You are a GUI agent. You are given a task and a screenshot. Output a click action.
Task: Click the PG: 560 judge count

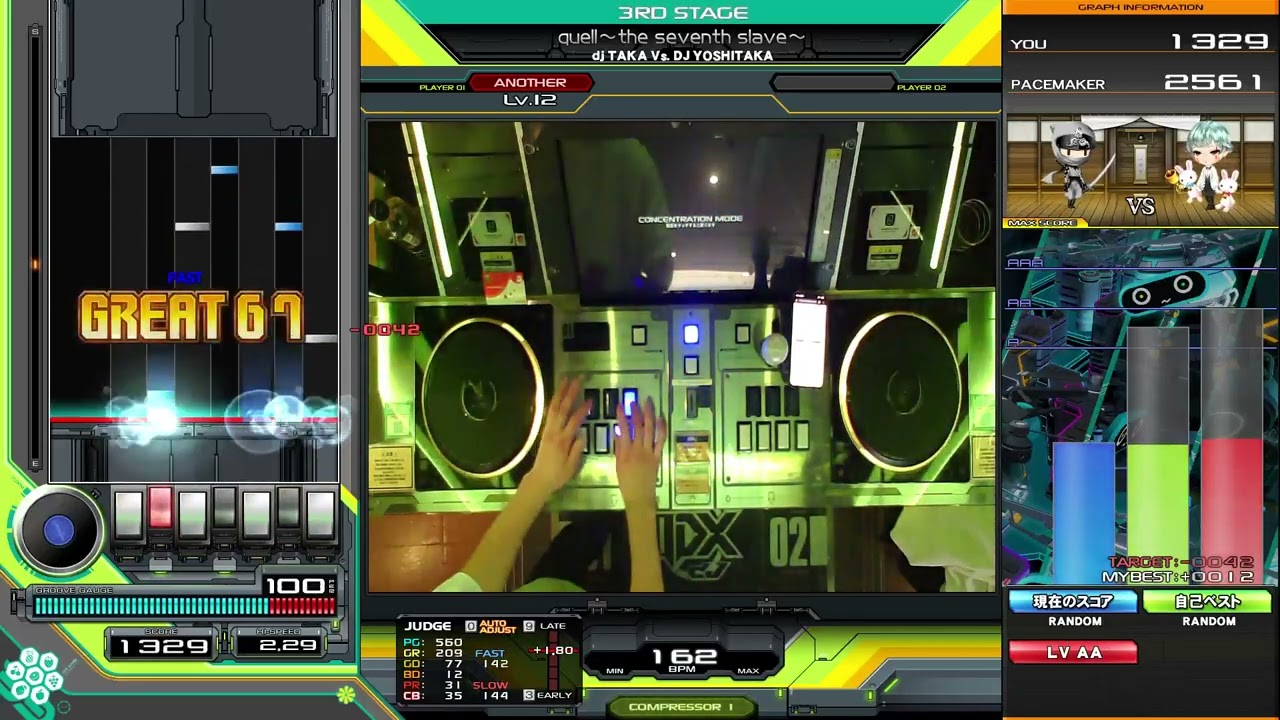(x=434, y=642)
